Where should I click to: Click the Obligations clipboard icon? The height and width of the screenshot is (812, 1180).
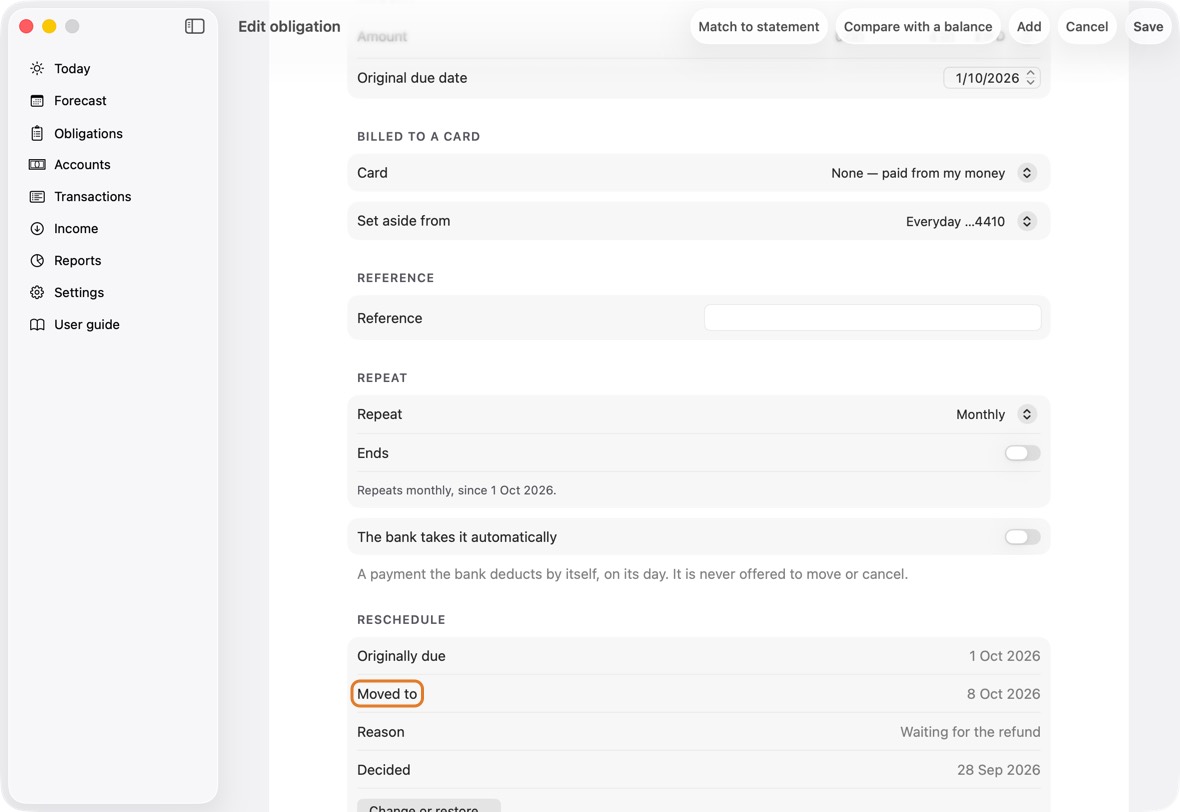(37, 133)
